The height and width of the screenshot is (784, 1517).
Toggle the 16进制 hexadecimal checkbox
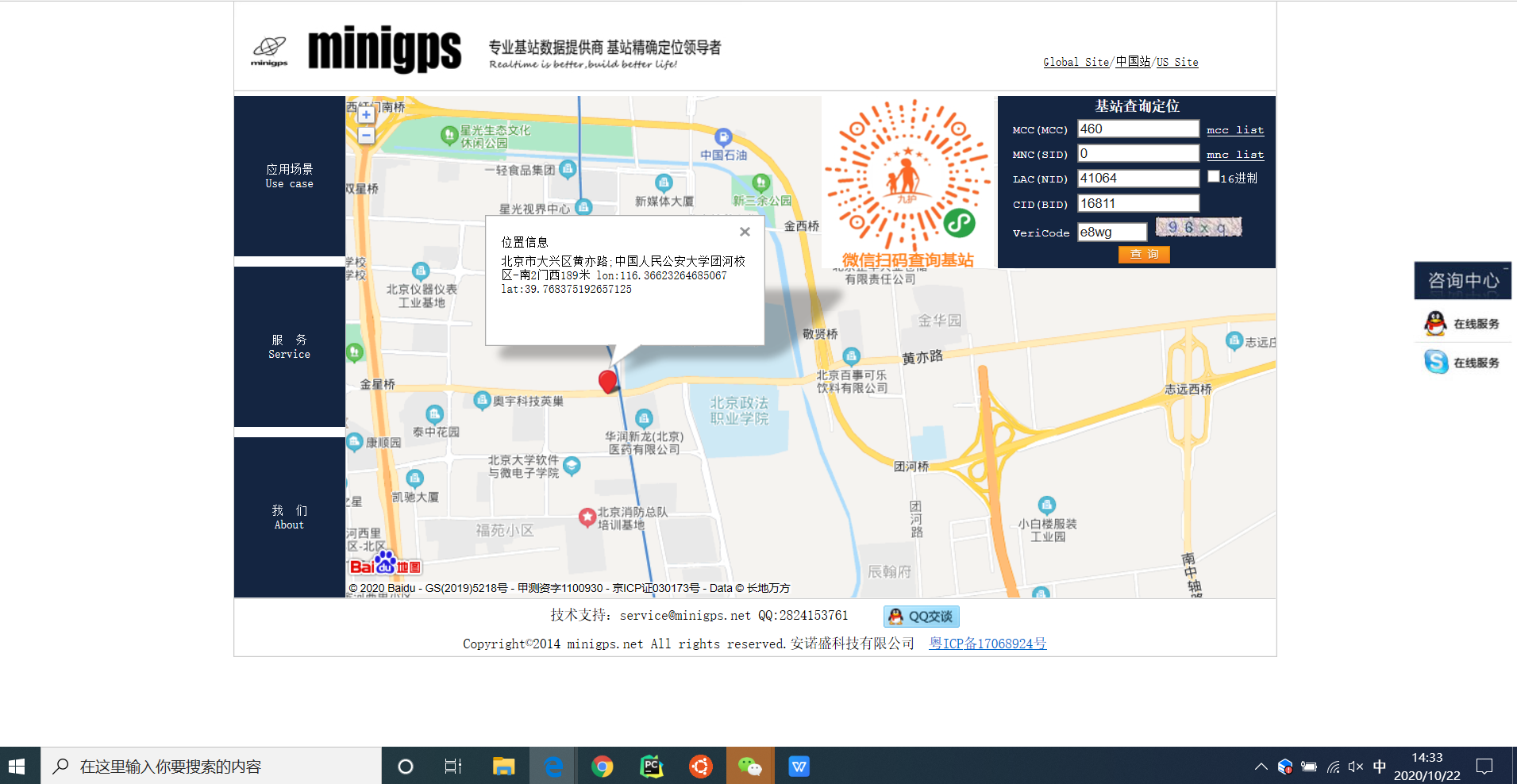click(x=1213, y=176)
